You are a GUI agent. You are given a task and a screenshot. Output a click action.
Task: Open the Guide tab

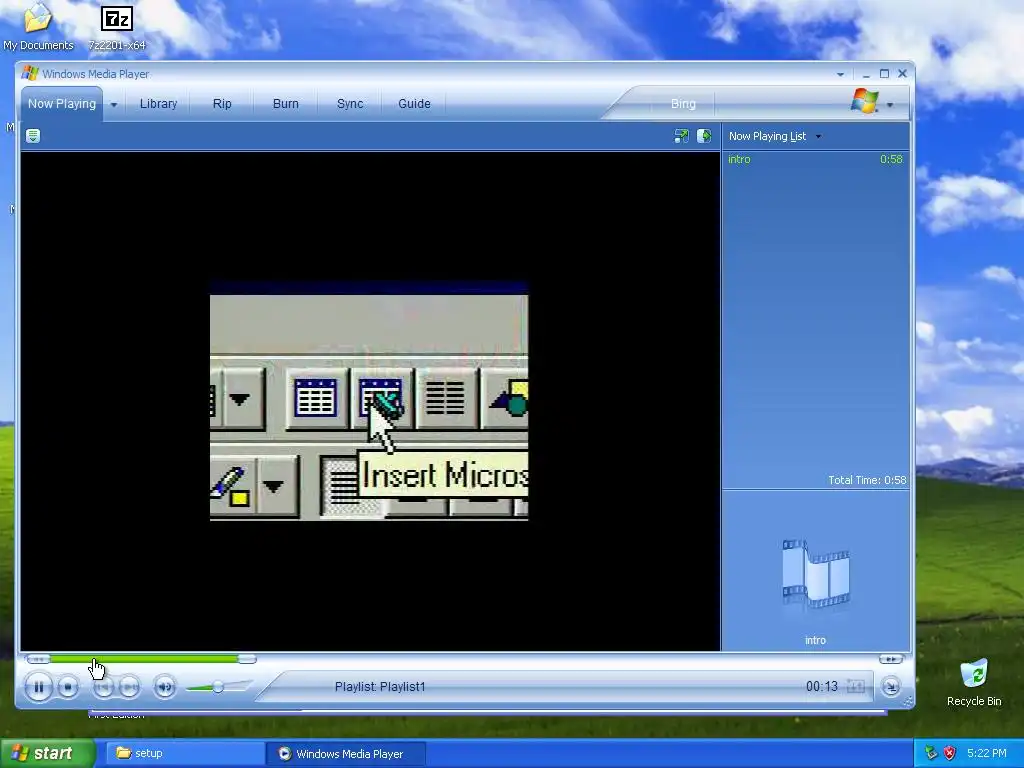[x=414, y=104]
